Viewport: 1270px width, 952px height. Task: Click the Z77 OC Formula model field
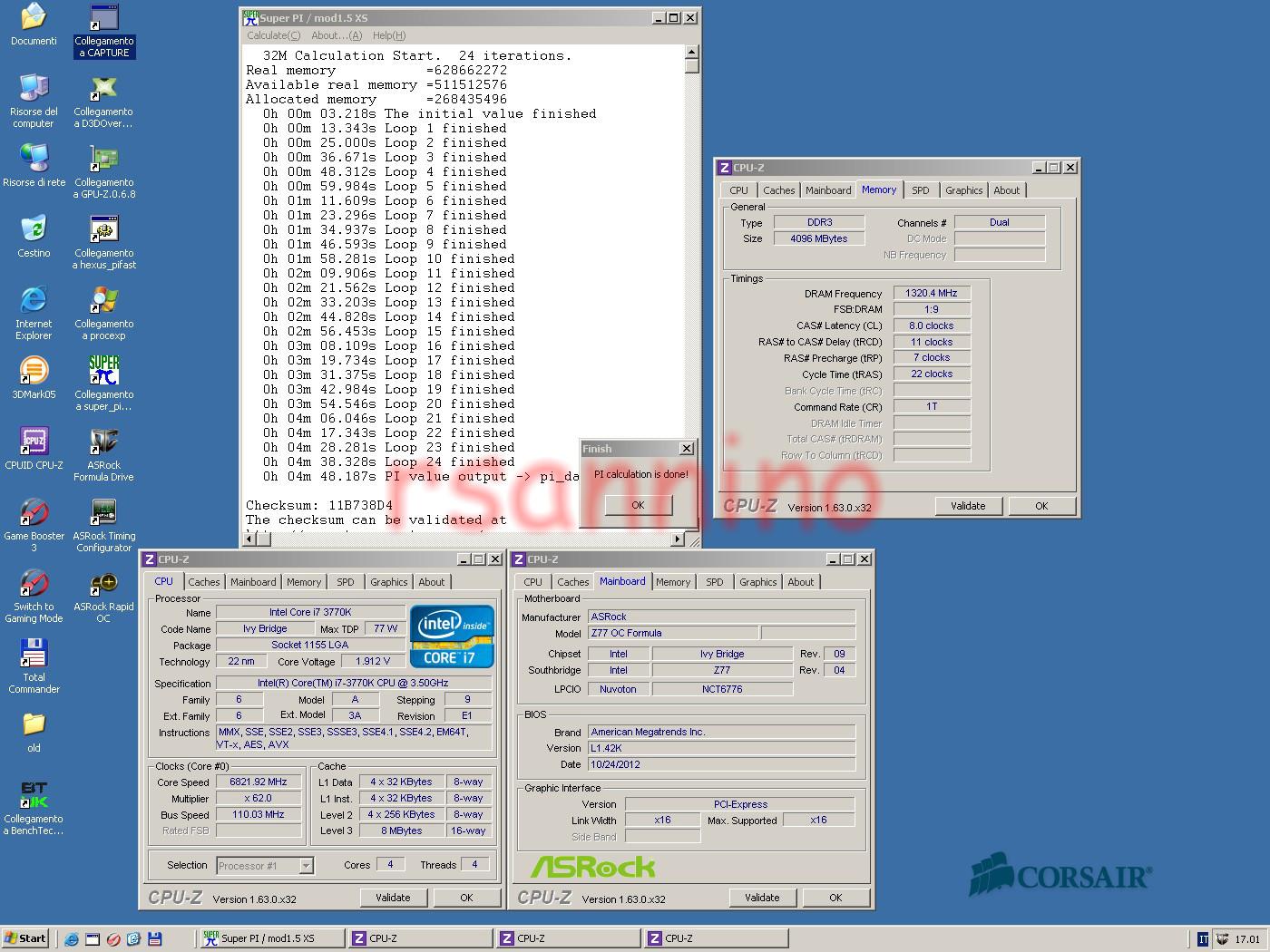(672, 633)
